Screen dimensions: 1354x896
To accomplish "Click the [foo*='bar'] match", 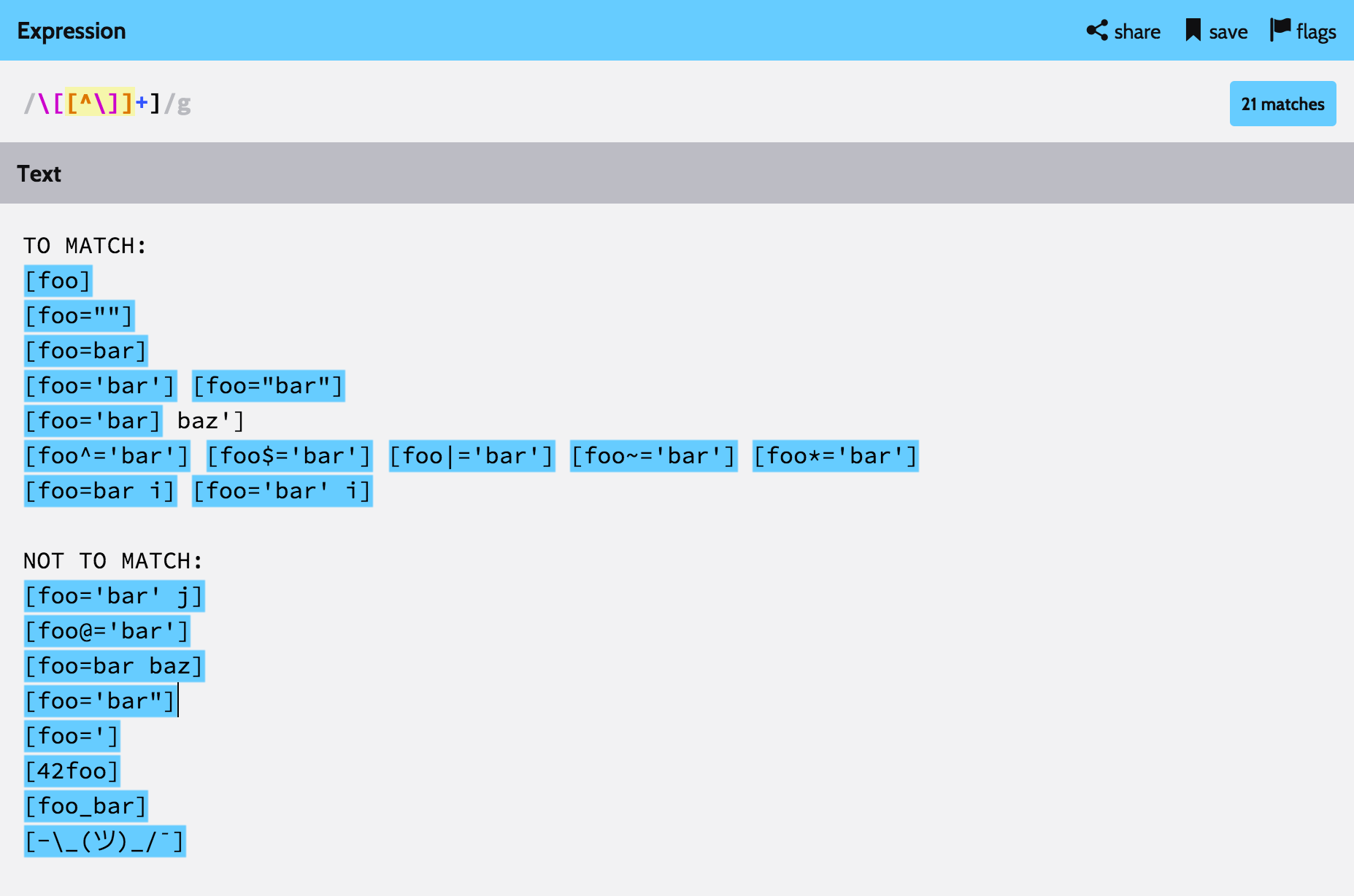I will coord(835,456).
